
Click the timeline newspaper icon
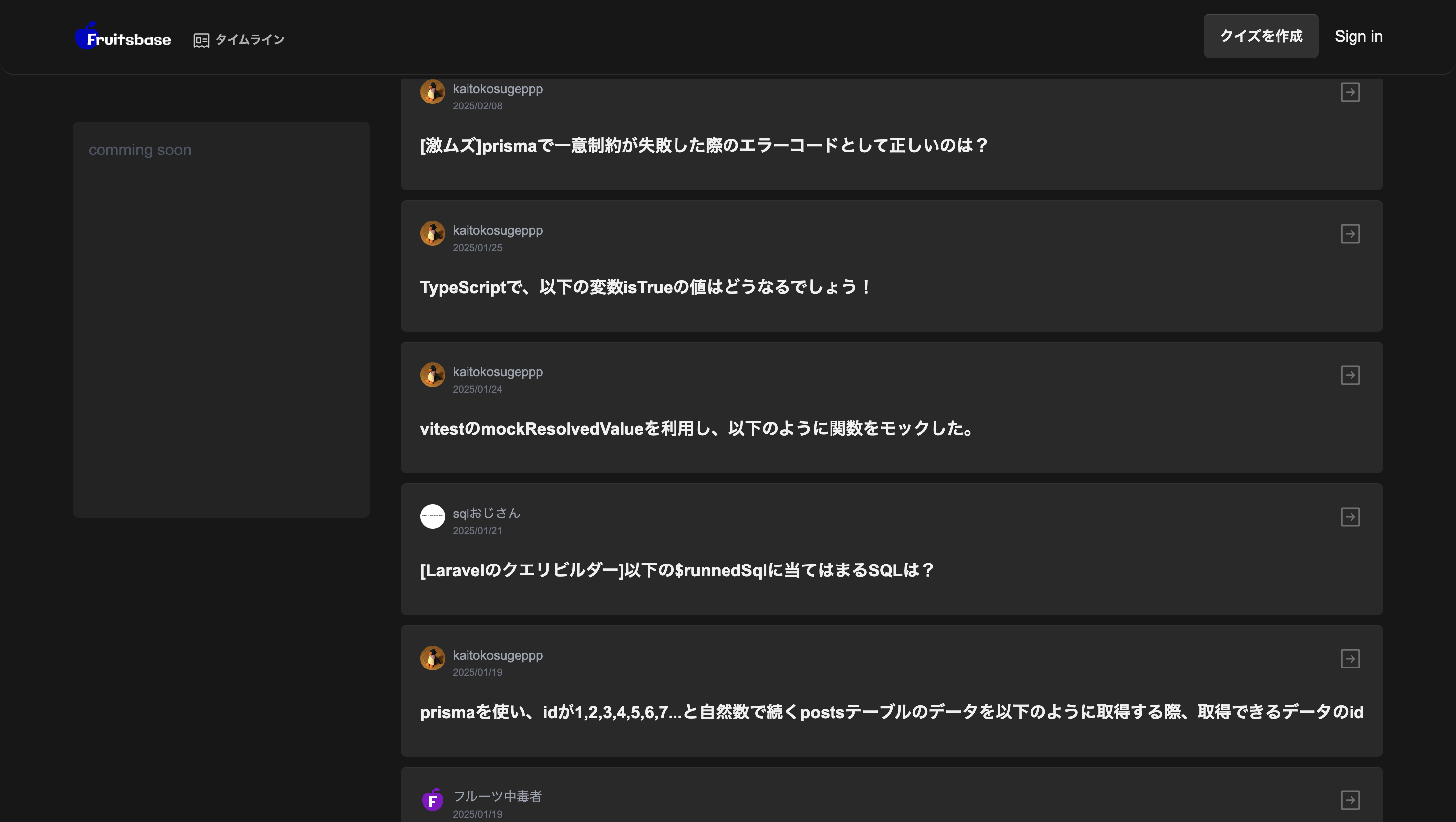[x=201, y=40]
